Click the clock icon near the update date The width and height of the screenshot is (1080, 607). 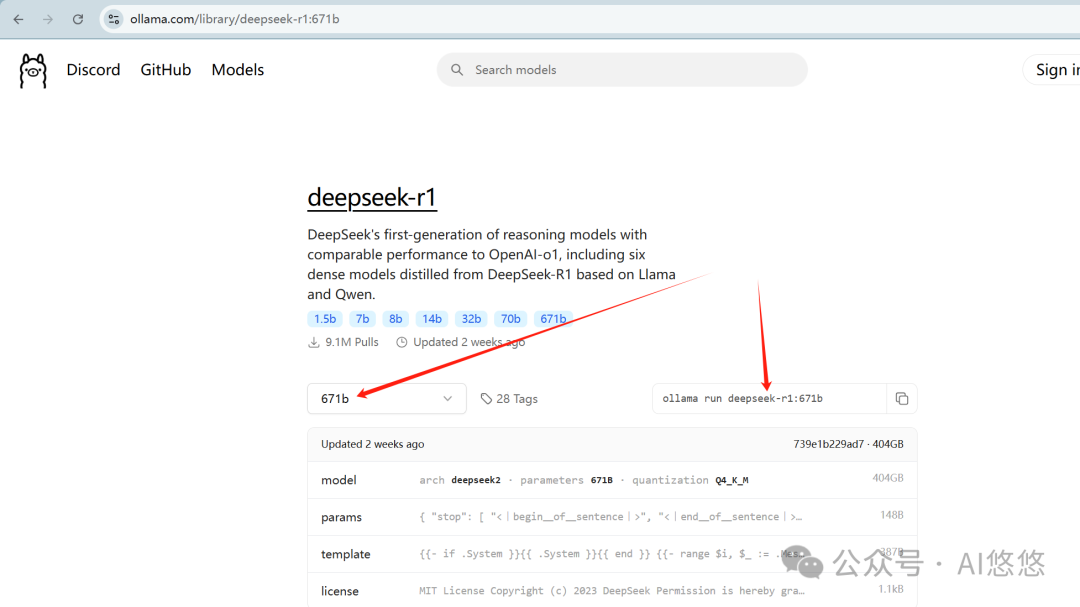(401, 341)
